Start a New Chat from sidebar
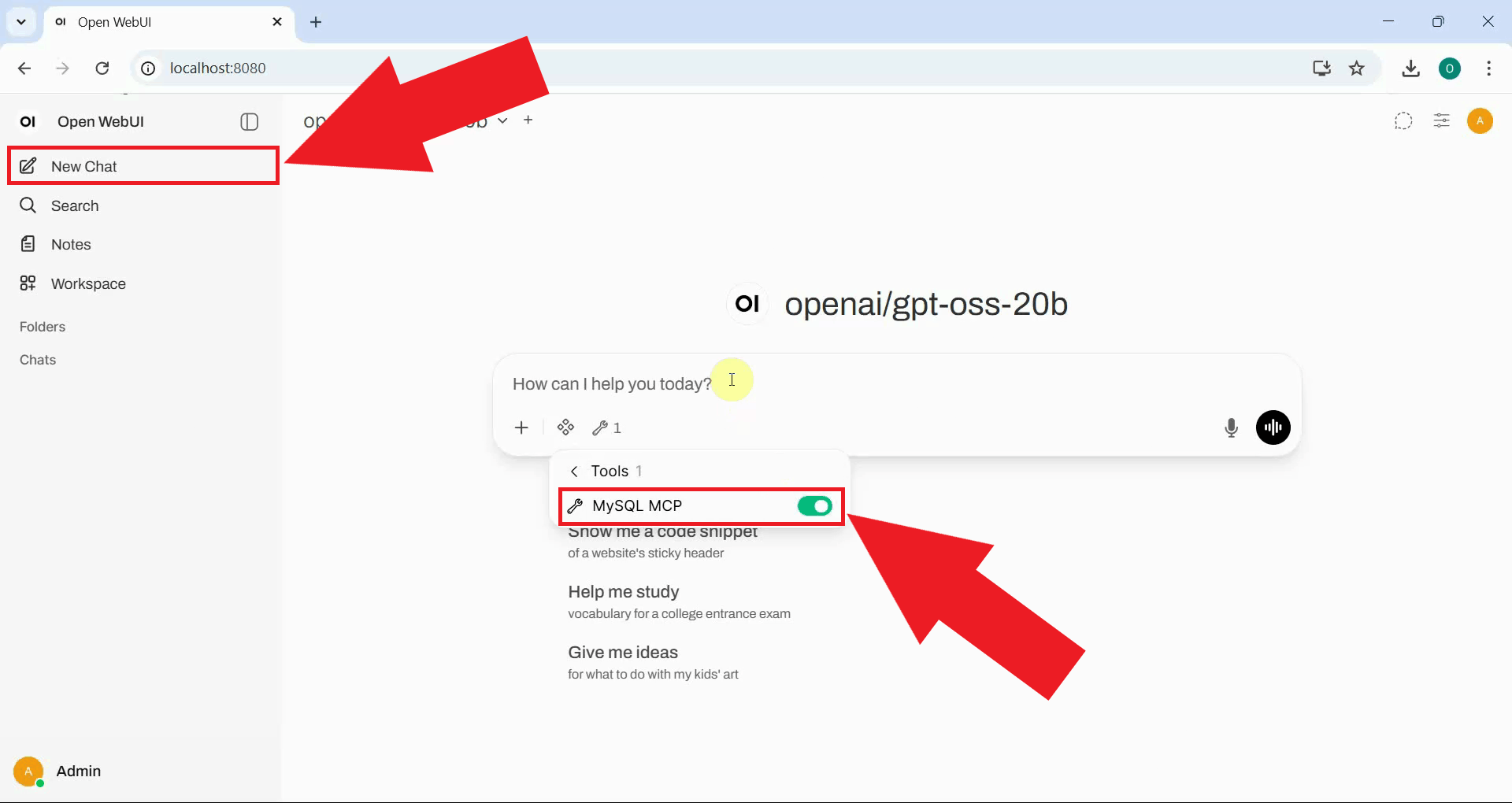This screenshot has width=1512, height=803. click(143, 166)
